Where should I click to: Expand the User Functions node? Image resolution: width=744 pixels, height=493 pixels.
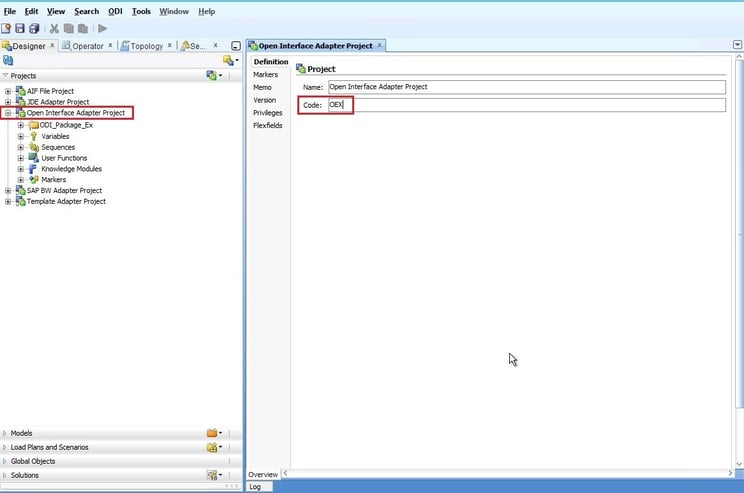(20, 158)
